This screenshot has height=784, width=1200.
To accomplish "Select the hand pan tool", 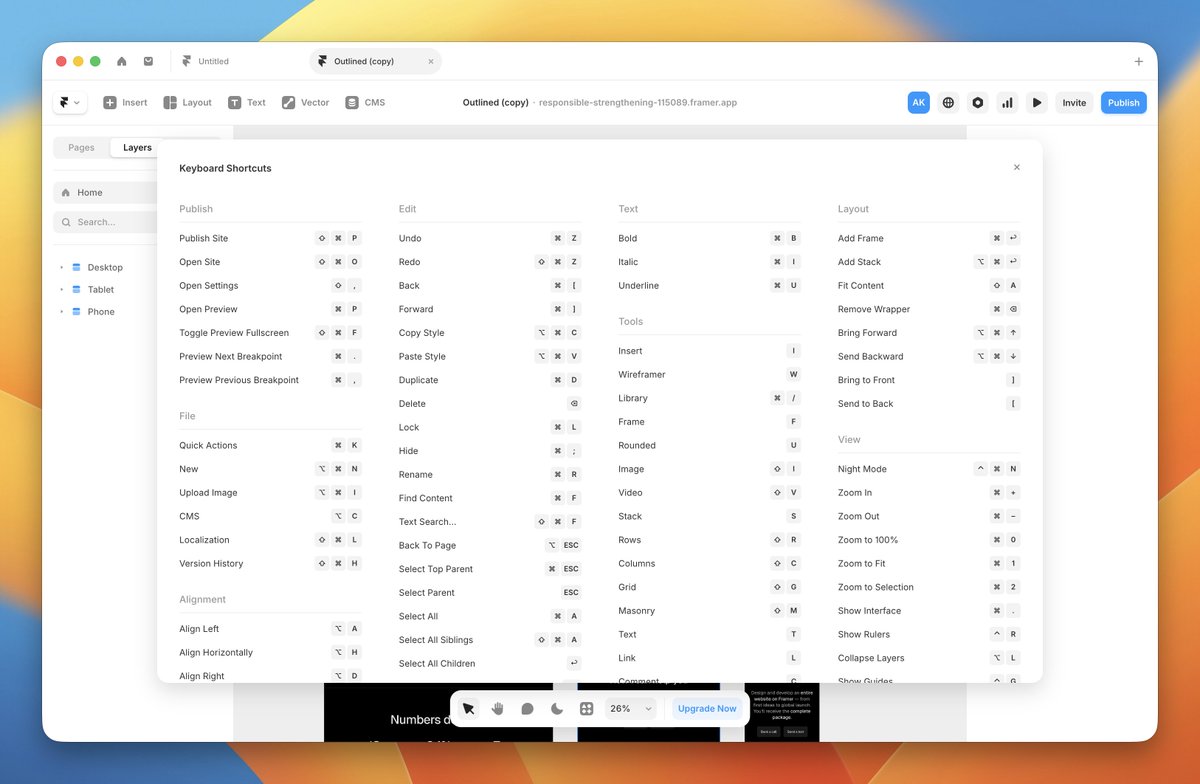I will (x=498, y=708).
